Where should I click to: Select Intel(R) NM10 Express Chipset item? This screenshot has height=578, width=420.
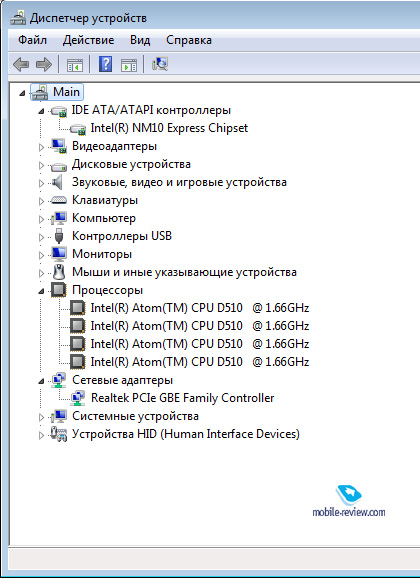tap(169, 128)
